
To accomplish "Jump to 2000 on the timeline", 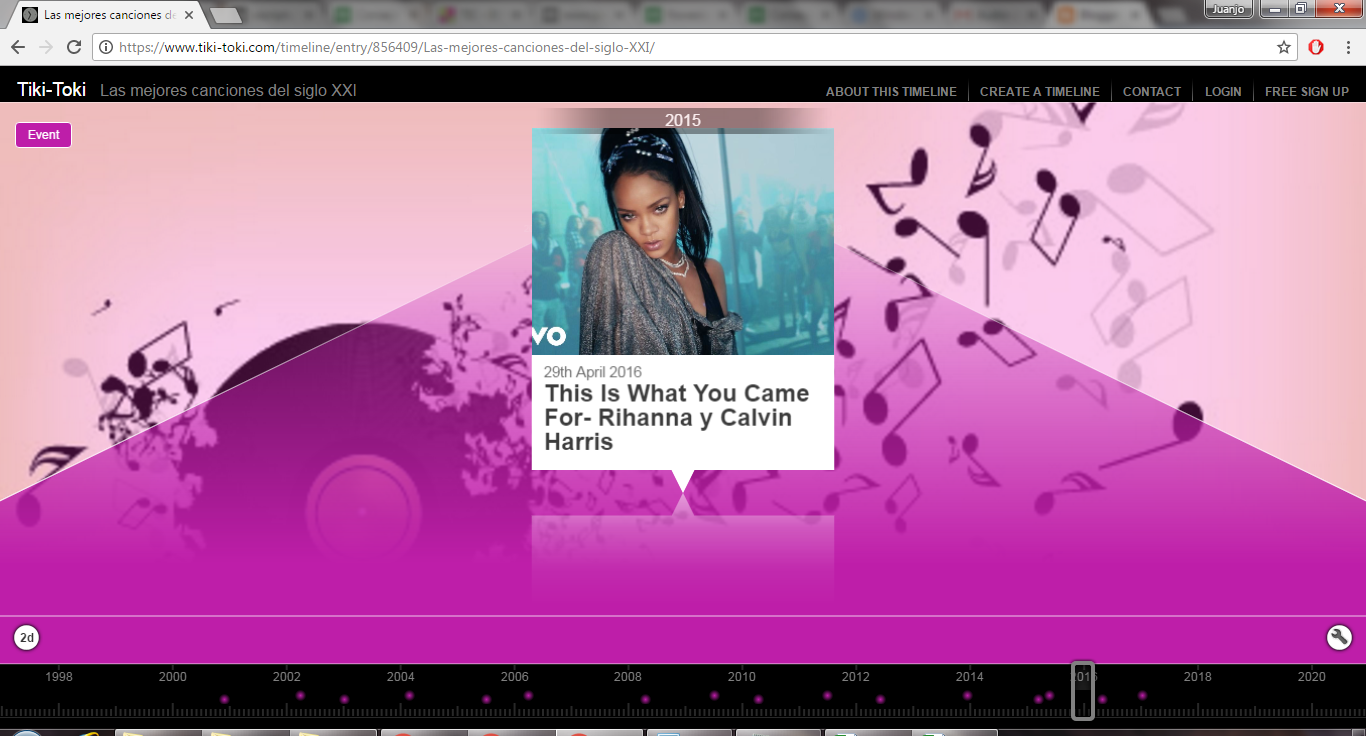I will [173, 677].
